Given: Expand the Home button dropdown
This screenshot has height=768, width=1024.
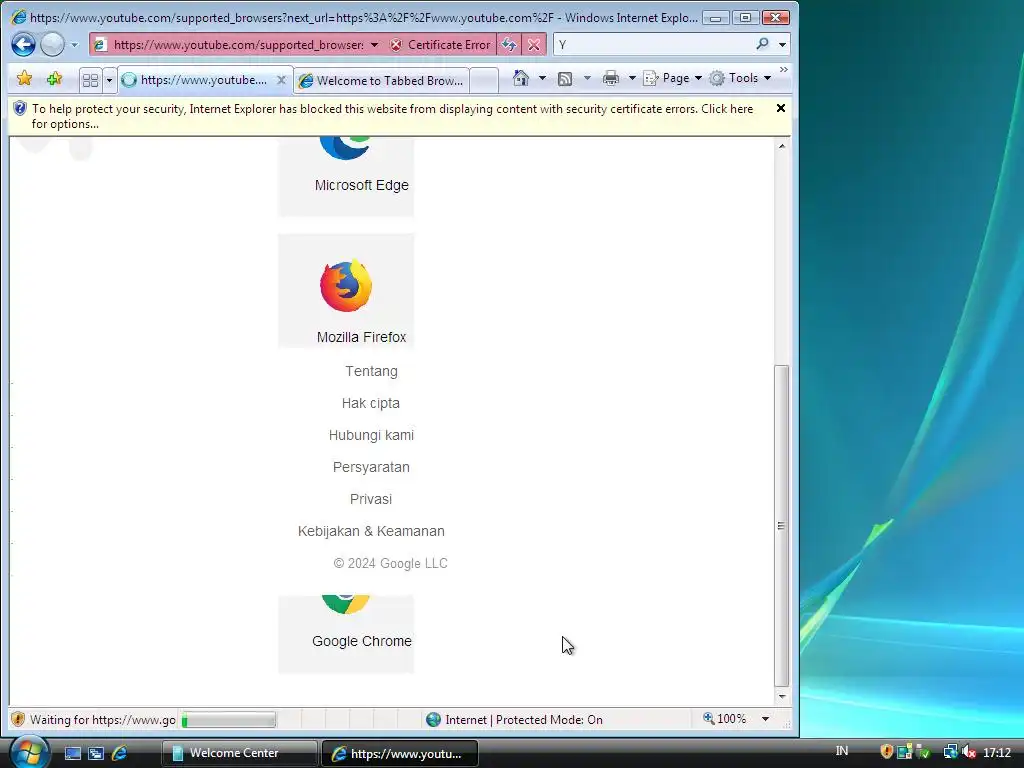Looking at the screenshot, I should (x=542, y=78).
